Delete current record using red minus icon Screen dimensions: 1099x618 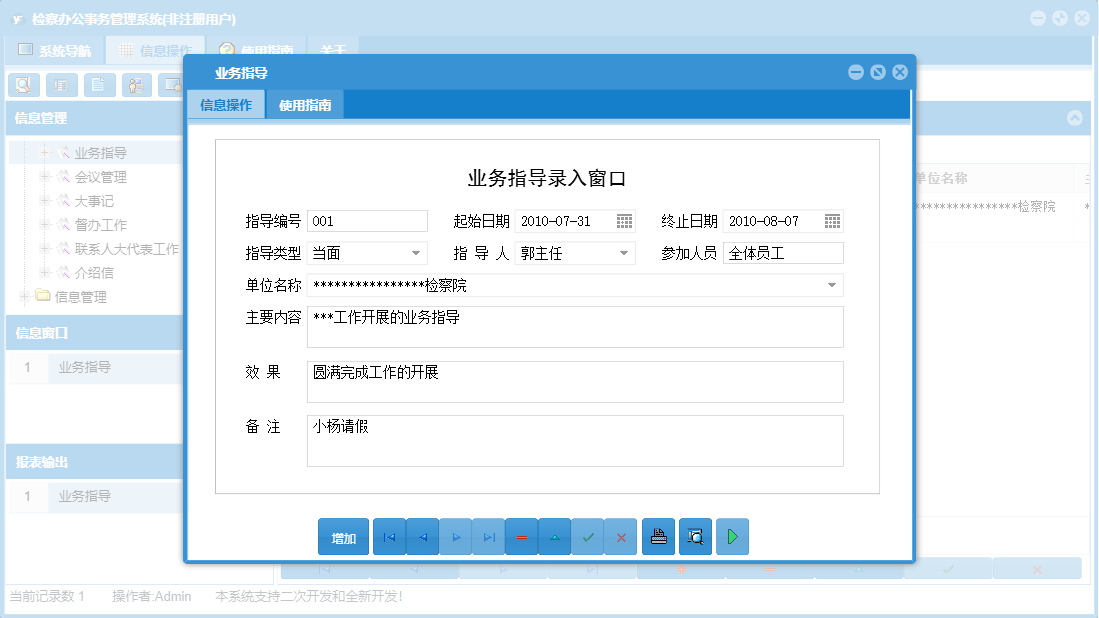coord(521,537)
